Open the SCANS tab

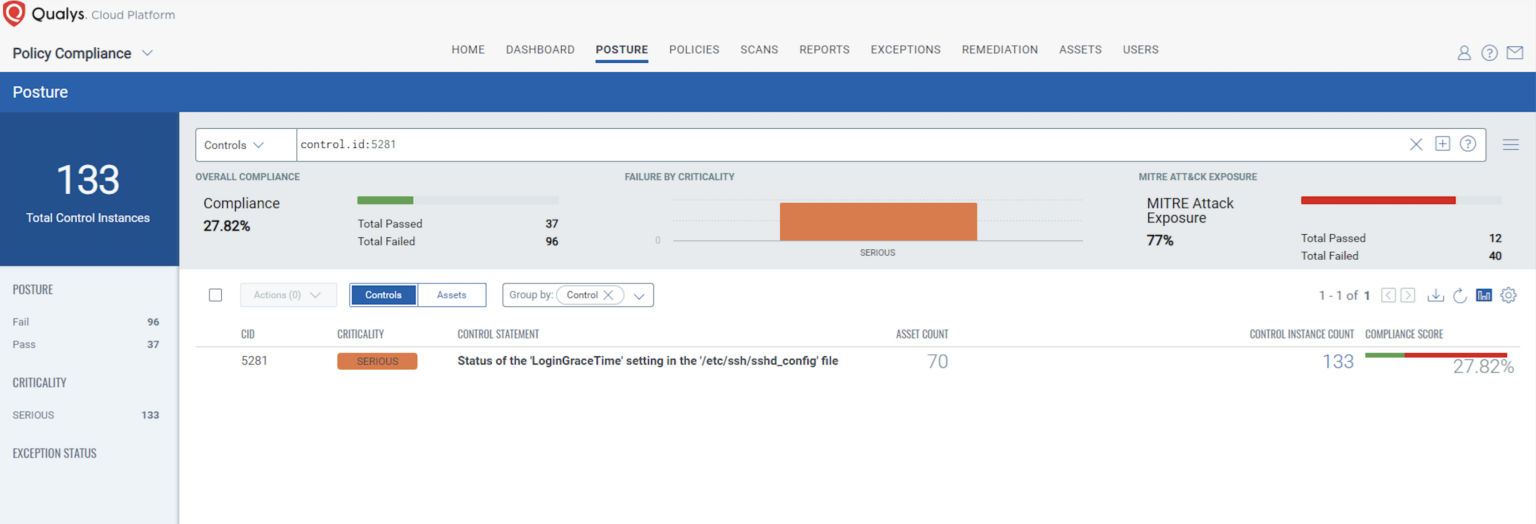[759, 49]
